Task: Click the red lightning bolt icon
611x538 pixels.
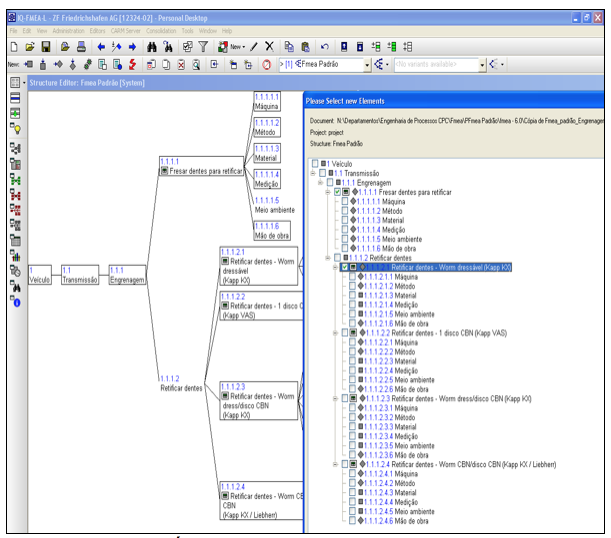Action: click(x=132, y=64)
